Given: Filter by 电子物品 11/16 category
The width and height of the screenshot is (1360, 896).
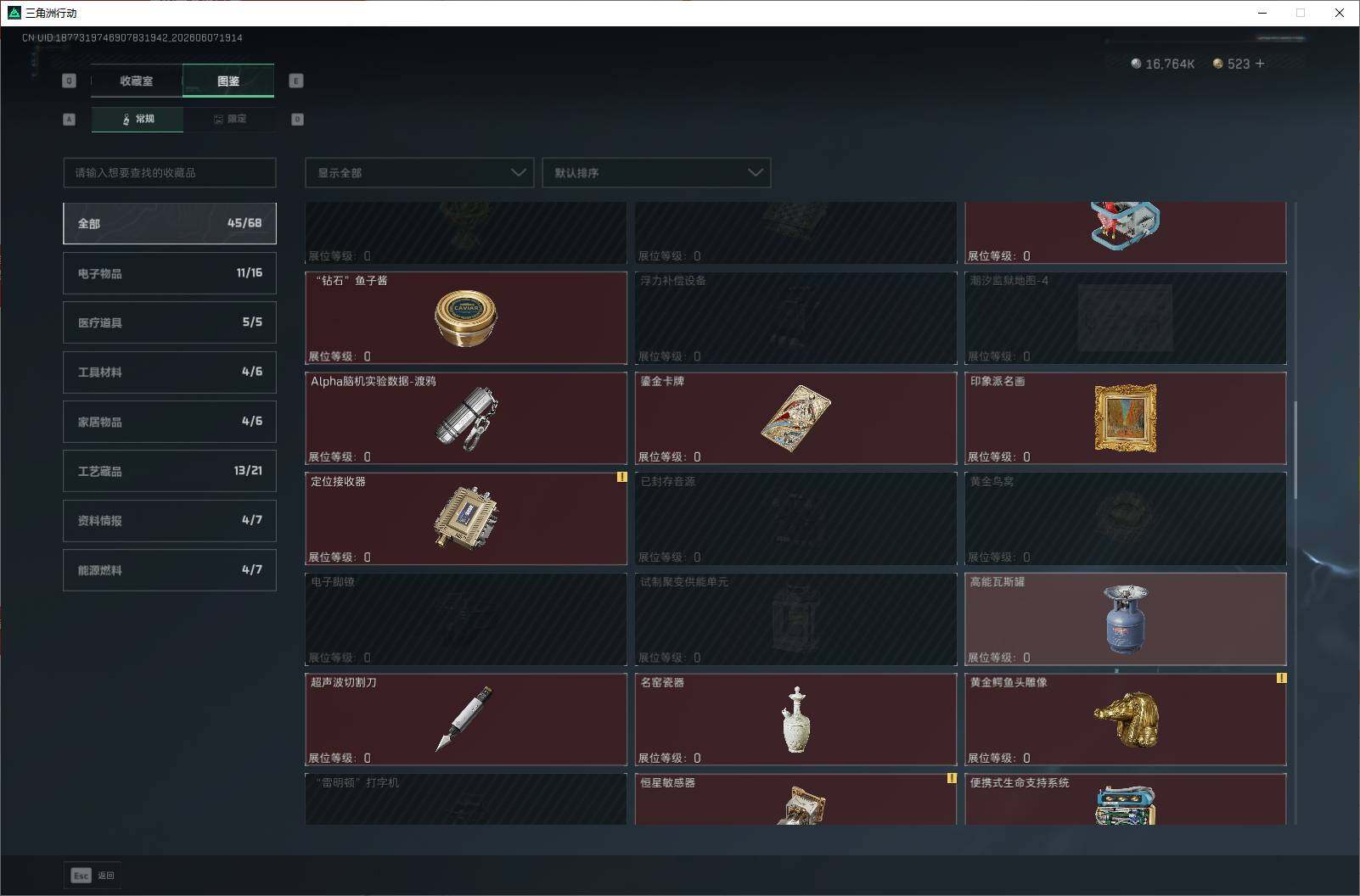Looking at the screenshot, I should (x=170, y=273).
